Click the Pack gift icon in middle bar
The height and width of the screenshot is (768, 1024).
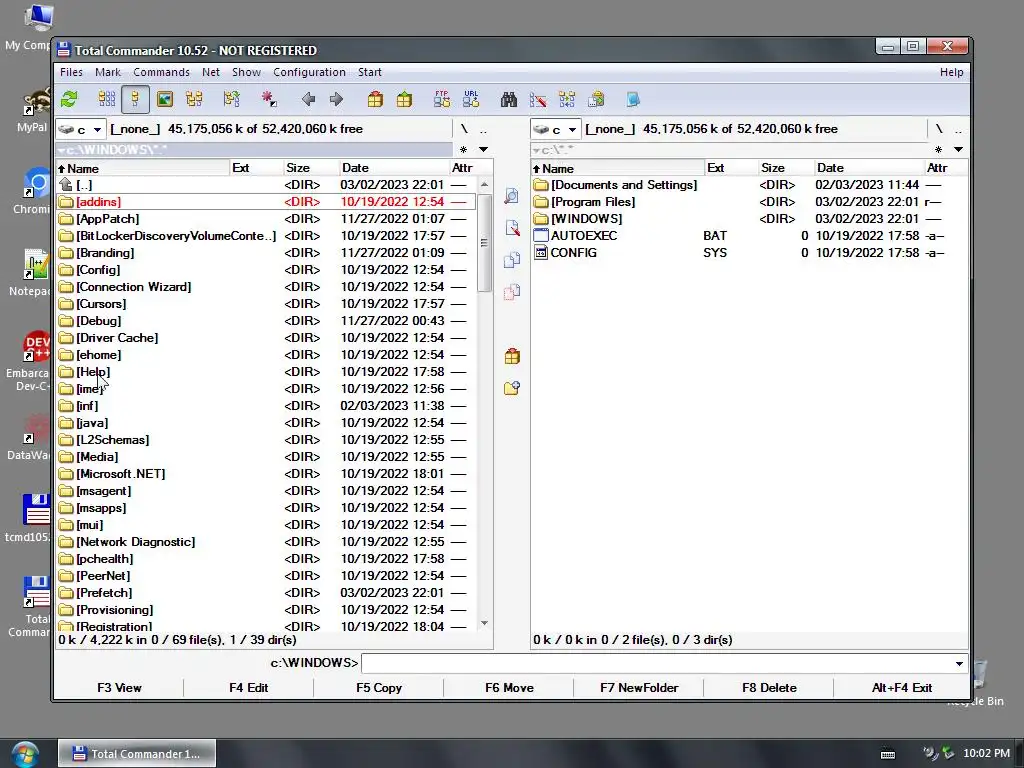512,357
